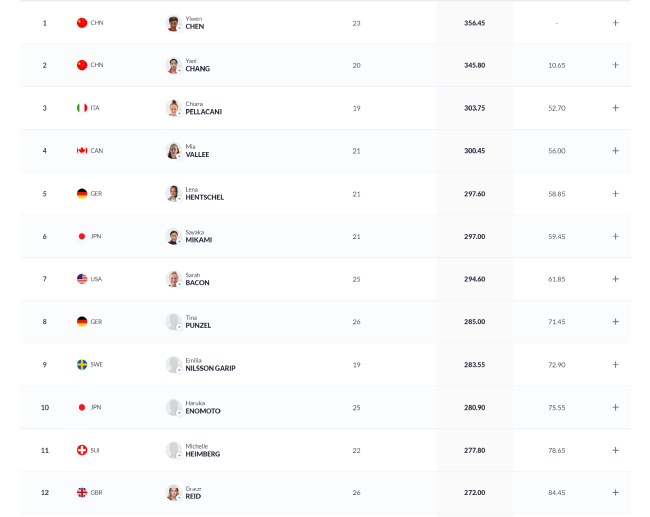Click the Italy flag icon
The image size is (650, 517).
coord(82,108)
